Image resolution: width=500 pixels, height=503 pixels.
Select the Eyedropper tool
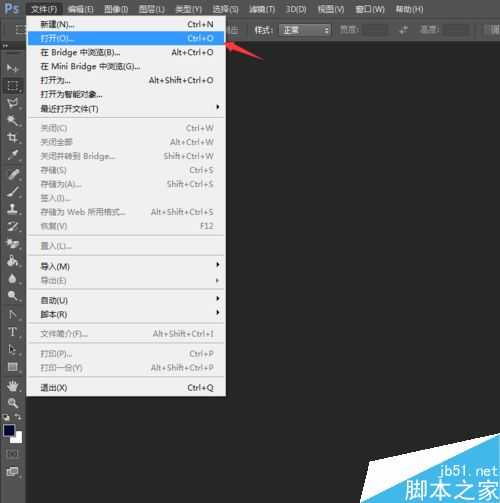pos(12,155)
